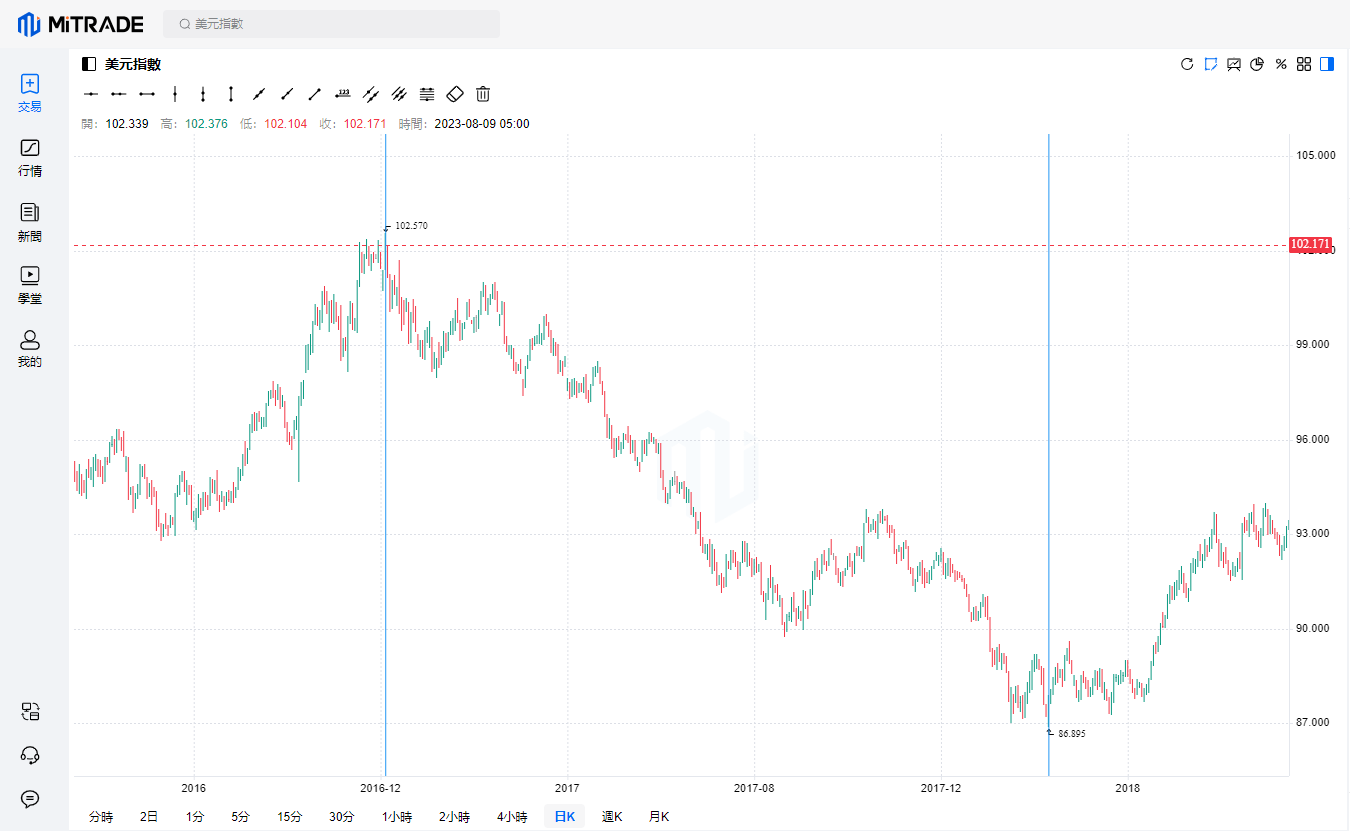1350x831 pixels.
Task: Select the price line 123 drawing tool
Action: click(x=343, y=94)
